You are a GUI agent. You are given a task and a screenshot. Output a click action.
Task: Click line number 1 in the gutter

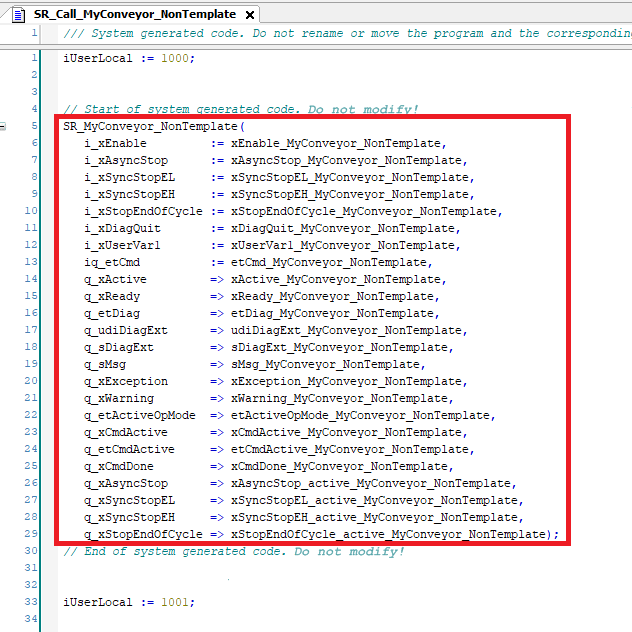pos(35,33)
